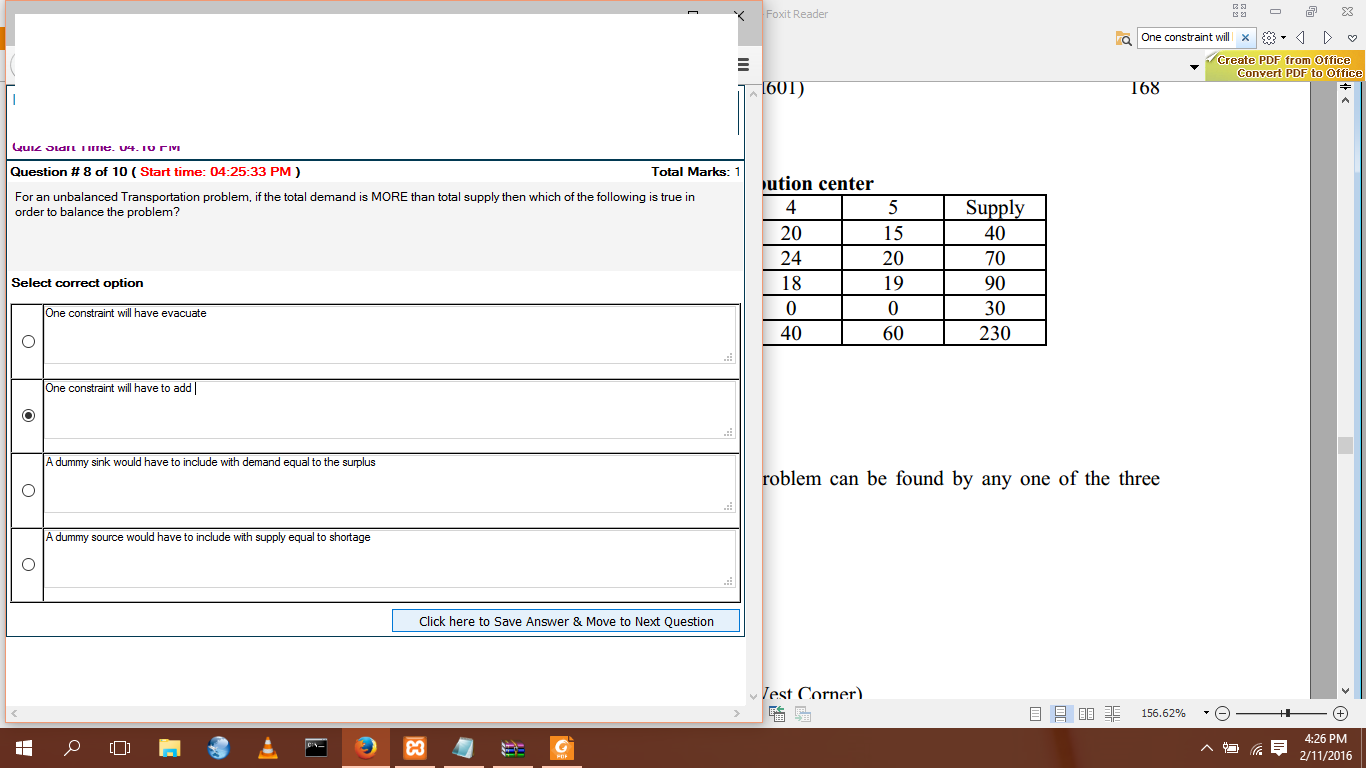Click the 156.62% zoom value
1366x768 pixels.
pos(1163,714)
